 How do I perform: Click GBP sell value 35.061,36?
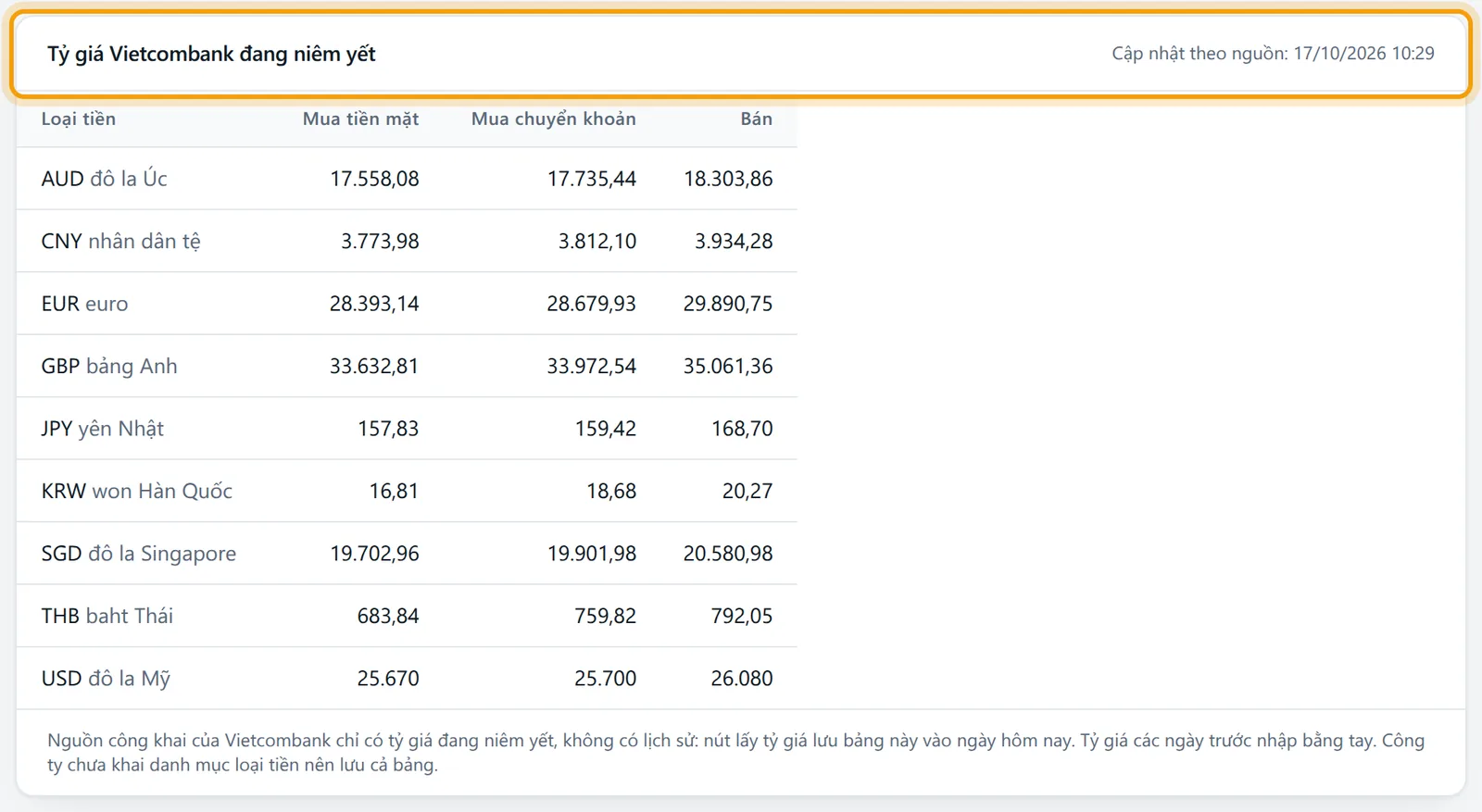728,366
